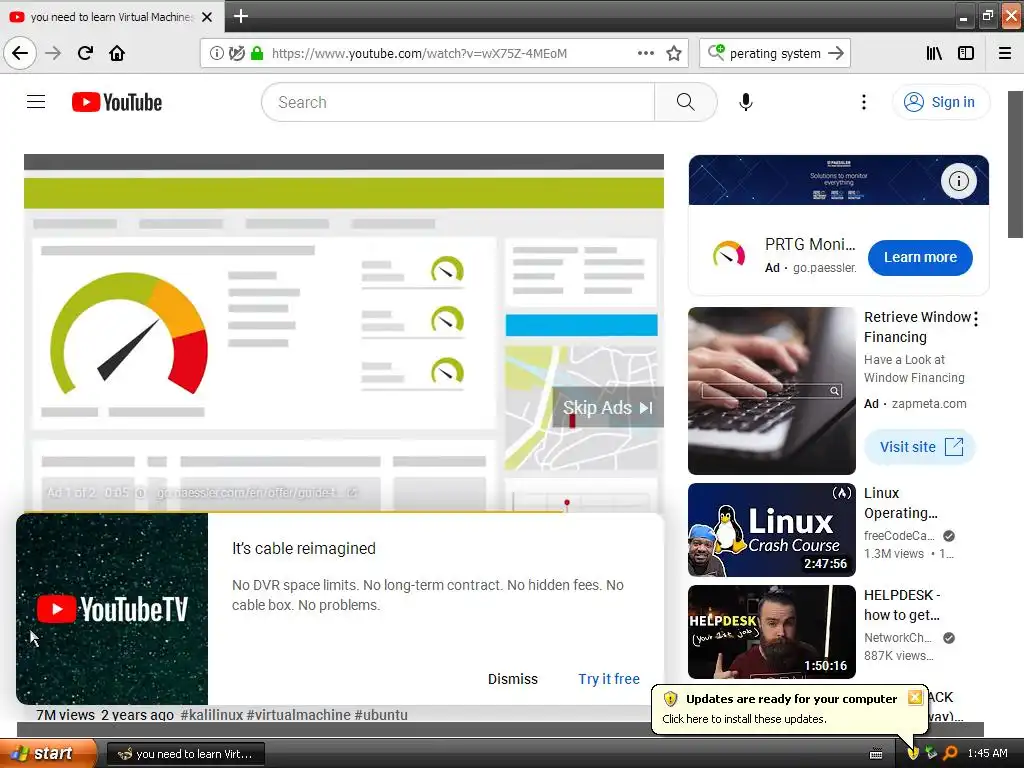Open the YouTube guide hamburger menu

36,102
